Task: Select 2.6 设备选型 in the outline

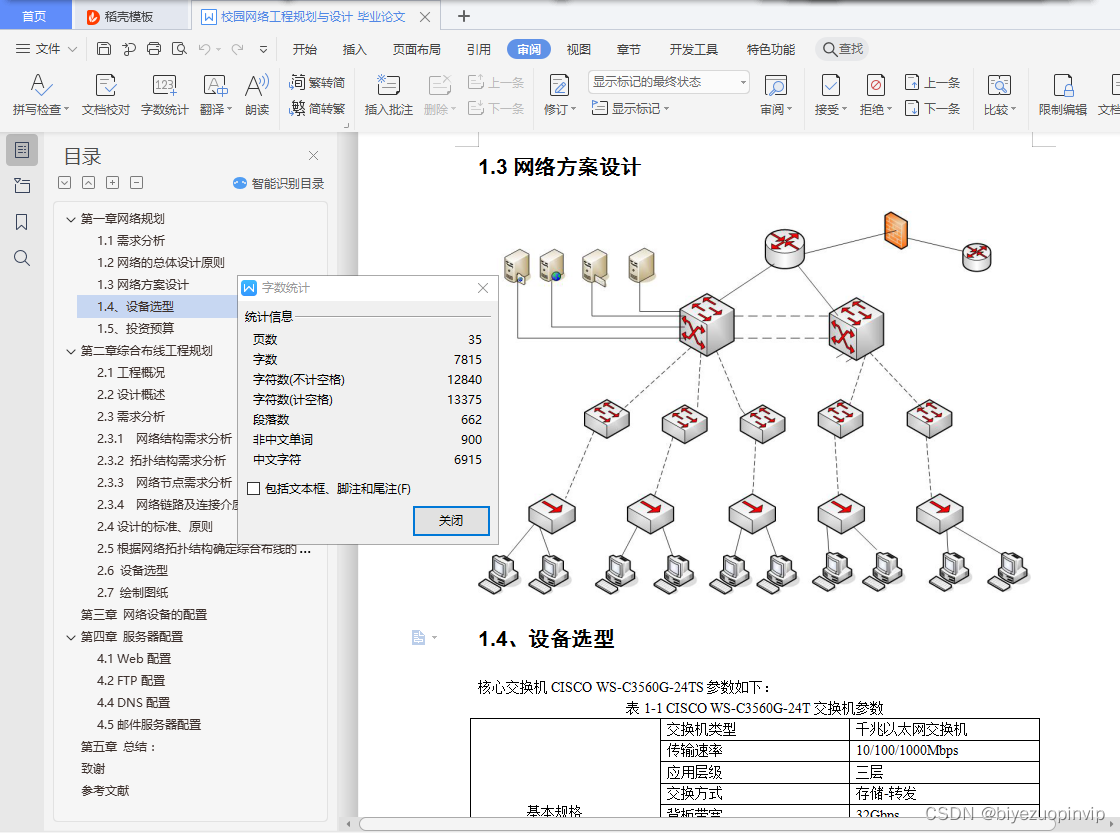Action: tap(132, 571)
